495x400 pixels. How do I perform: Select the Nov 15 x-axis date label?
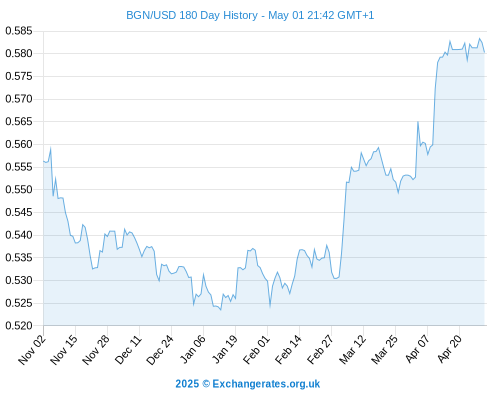(x=64, y=350)
